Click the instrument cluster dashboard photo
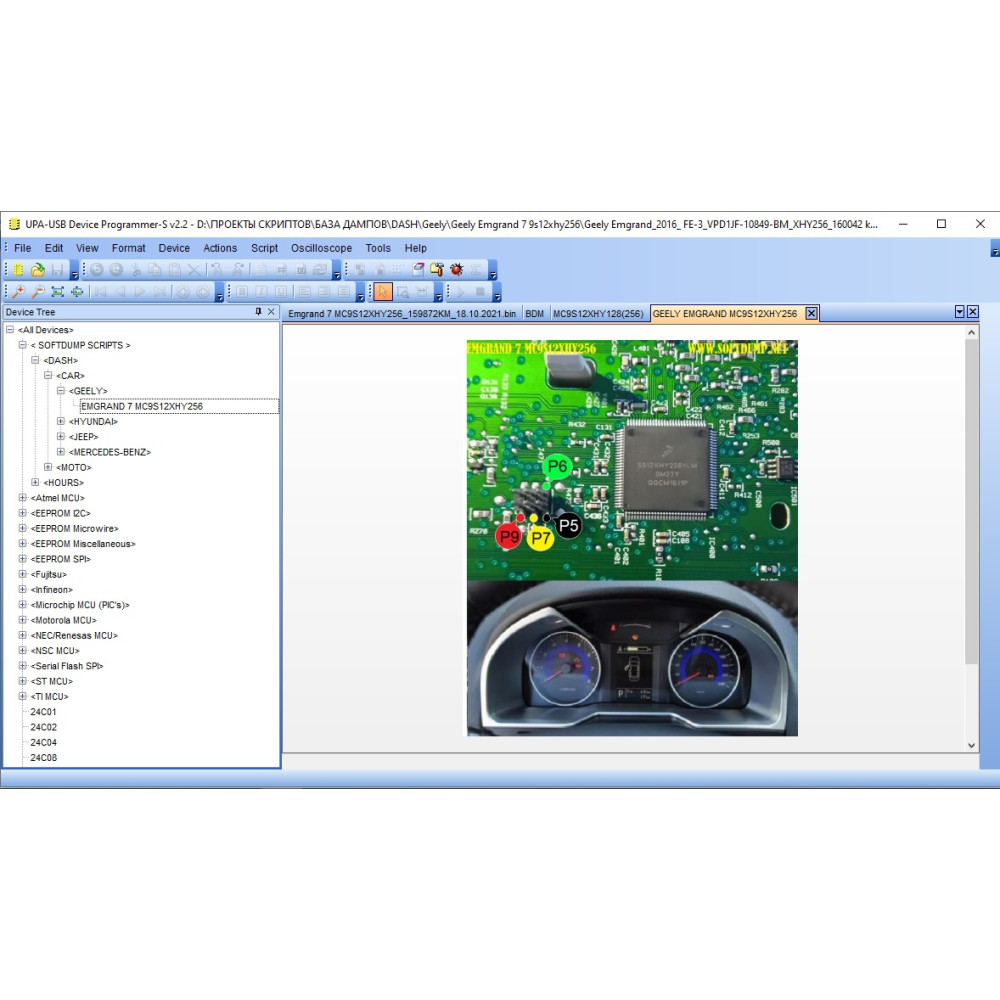Viewport: 1000px width, 1000px height. pos(632,658)
